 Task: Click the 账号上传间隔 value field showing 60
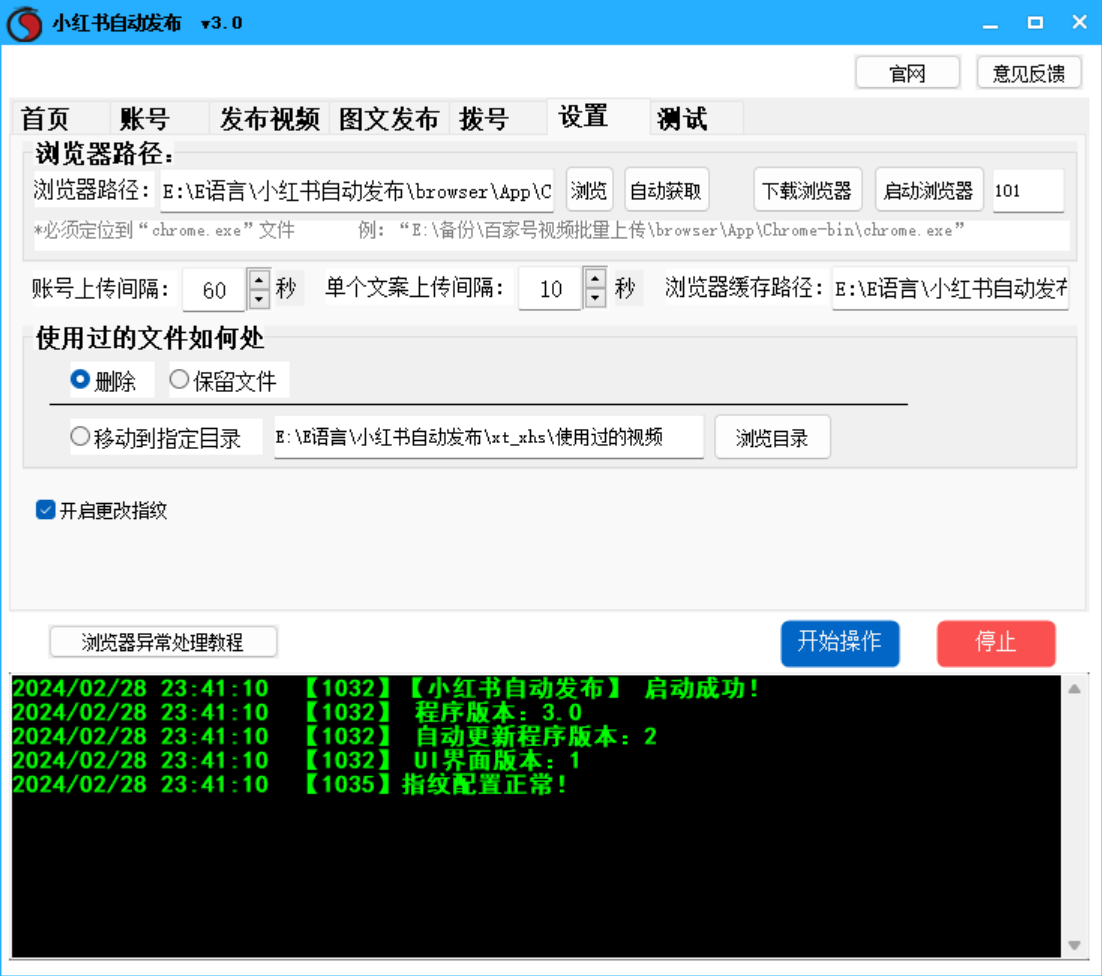click(214, 289)
